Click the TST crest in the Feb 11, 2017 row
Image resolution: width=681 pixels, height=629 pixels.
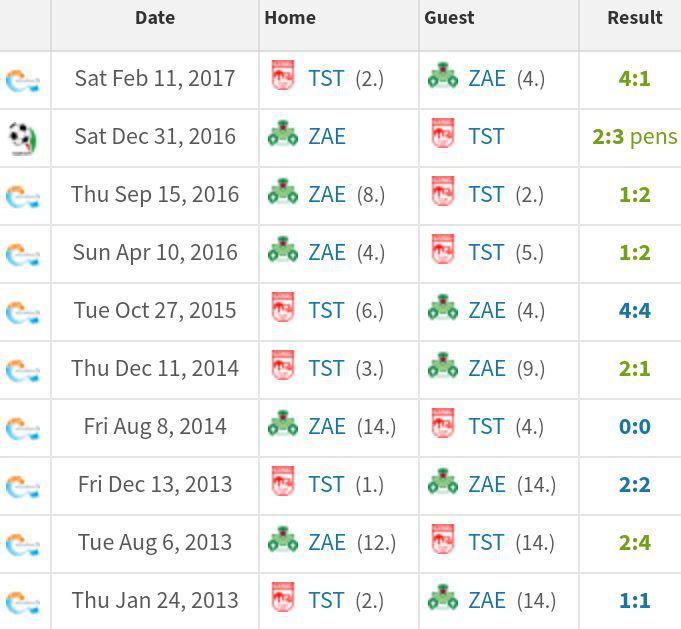[x=283, y=75]
